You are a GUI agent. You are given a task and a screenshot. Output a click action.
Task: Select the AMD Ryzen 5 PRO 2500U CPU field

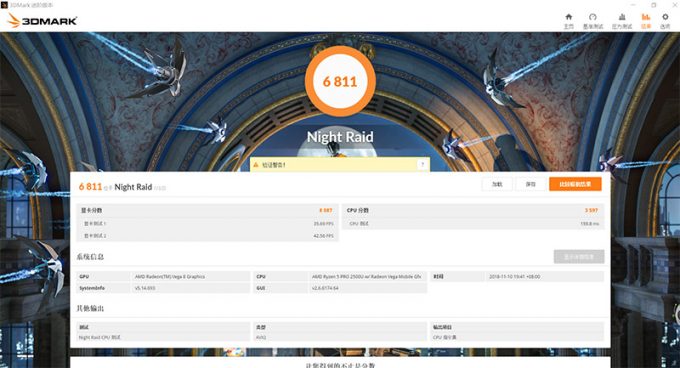click(367, 277)
